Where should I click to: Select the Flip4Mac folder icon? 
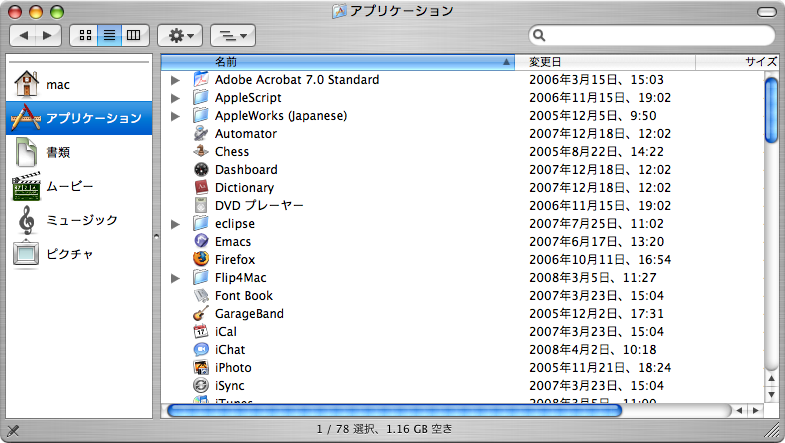[x=201, y=277]
